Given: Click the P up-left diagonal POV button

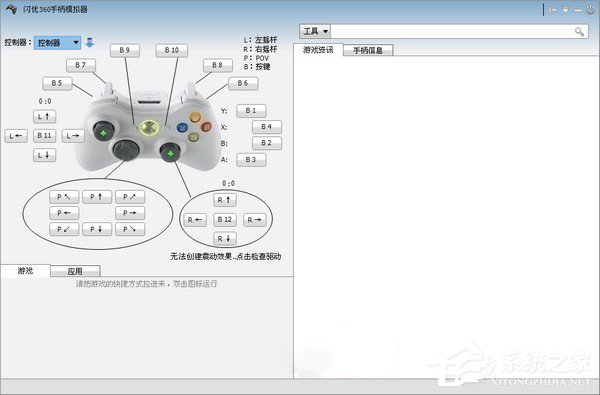Looking at the screenshot, I should pyautogui.click(x=64, y=197).
